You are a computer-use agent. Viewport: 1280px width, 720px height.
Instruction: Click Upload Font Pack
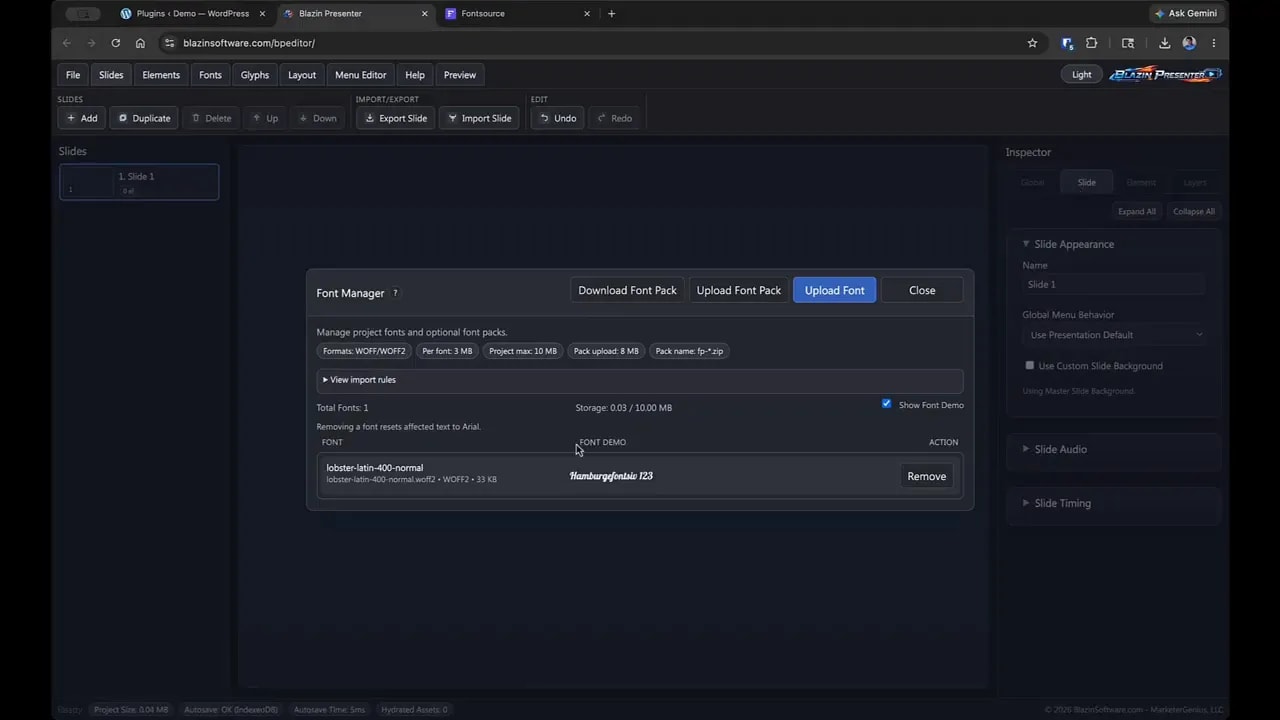point(739,290)
